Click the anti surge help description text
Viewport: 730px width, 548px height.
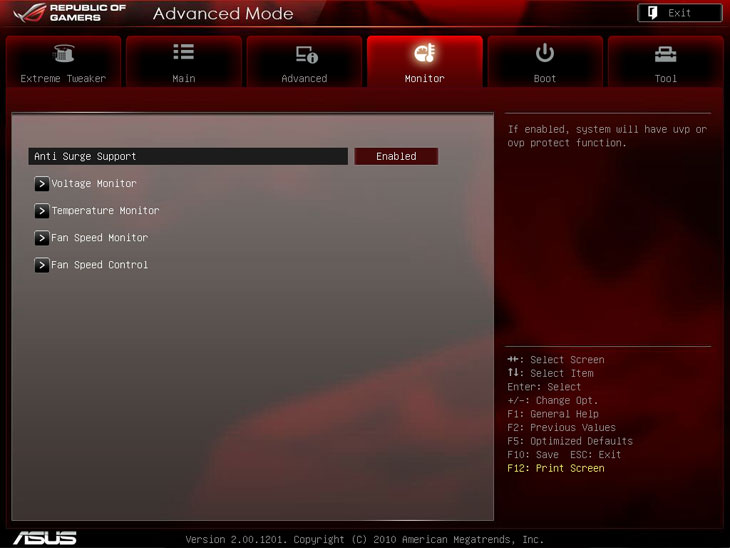pyautogui.click(x=607, y=136)
